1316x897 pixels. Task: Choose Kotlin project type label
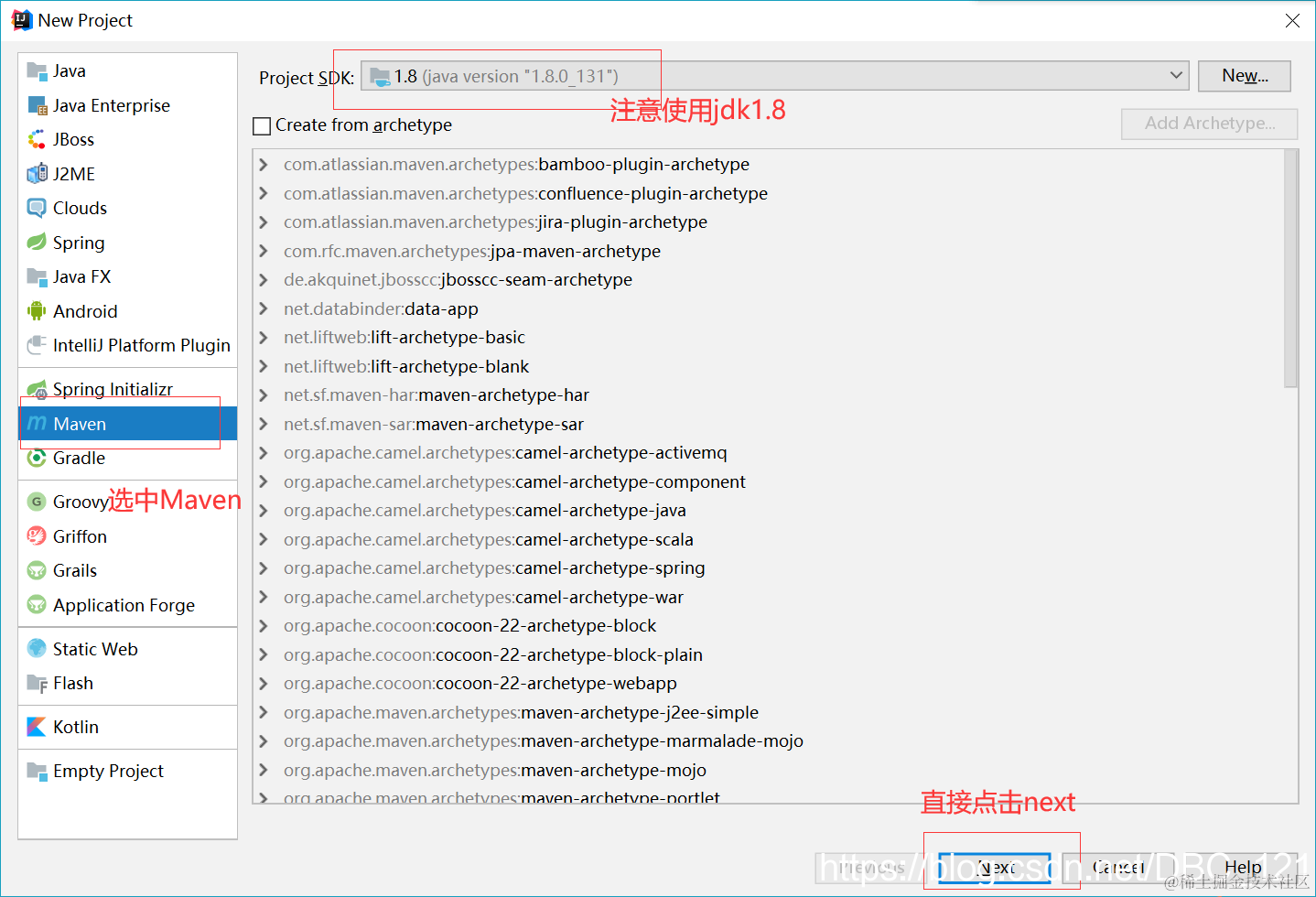tap(76, 727)
